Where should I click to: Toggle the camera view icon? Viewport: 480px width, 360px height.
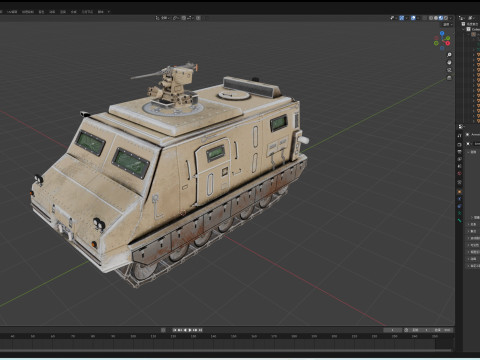coord(449,70)
